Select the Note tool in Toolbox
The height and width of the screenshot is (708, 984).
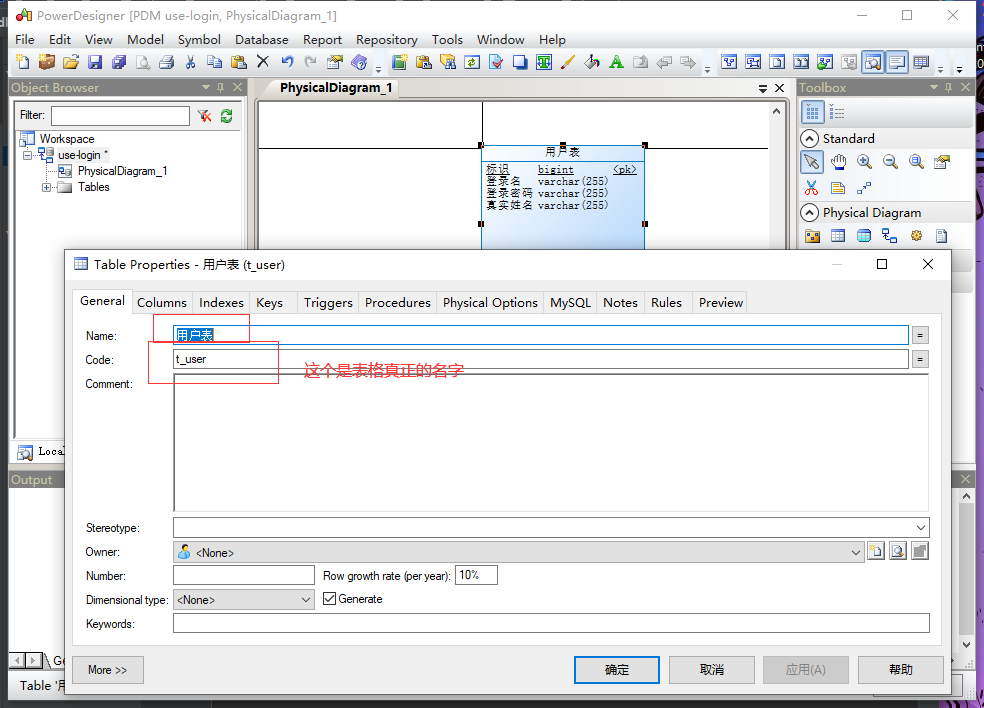[x=838, y=188]
